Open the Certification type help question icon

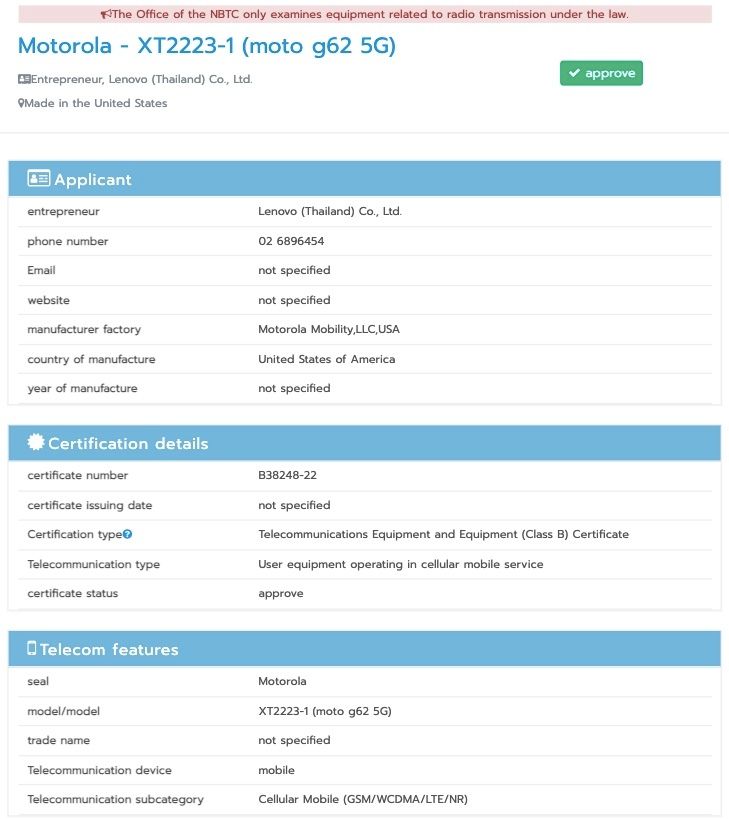[x=128, y=534]
